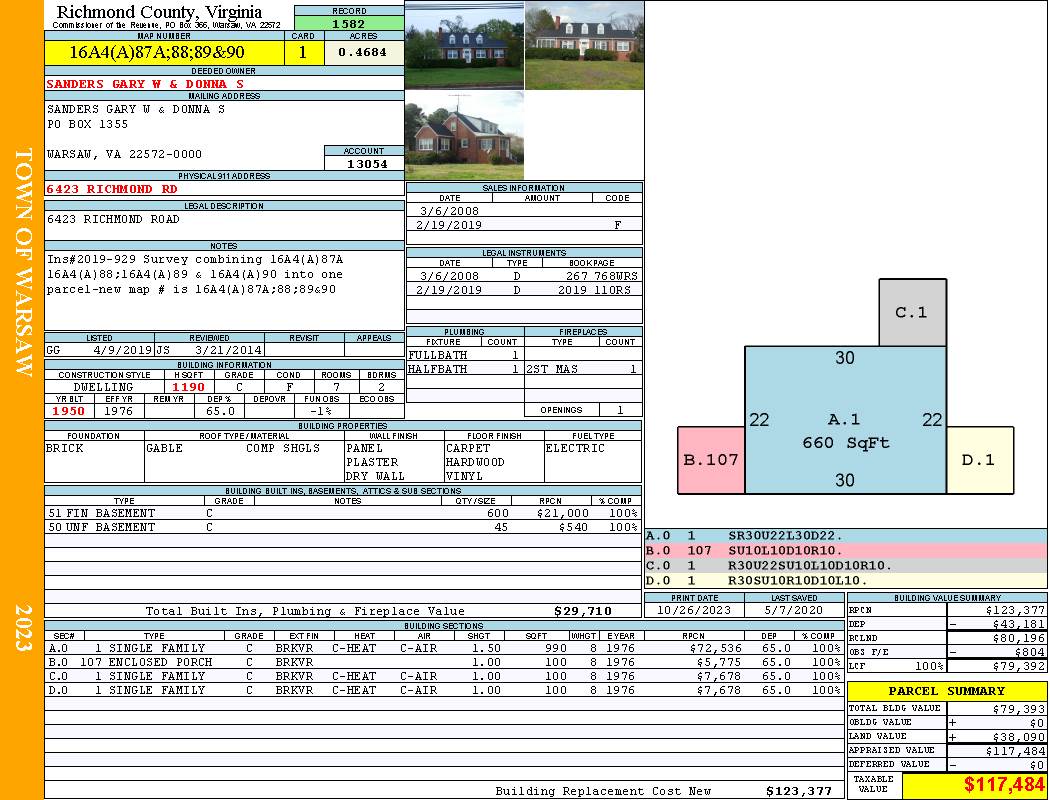Image resolution: width=1050 pixels, height=800 pixels.
Task: Click fuel type ELECTRIC
Action: point(575,448)
